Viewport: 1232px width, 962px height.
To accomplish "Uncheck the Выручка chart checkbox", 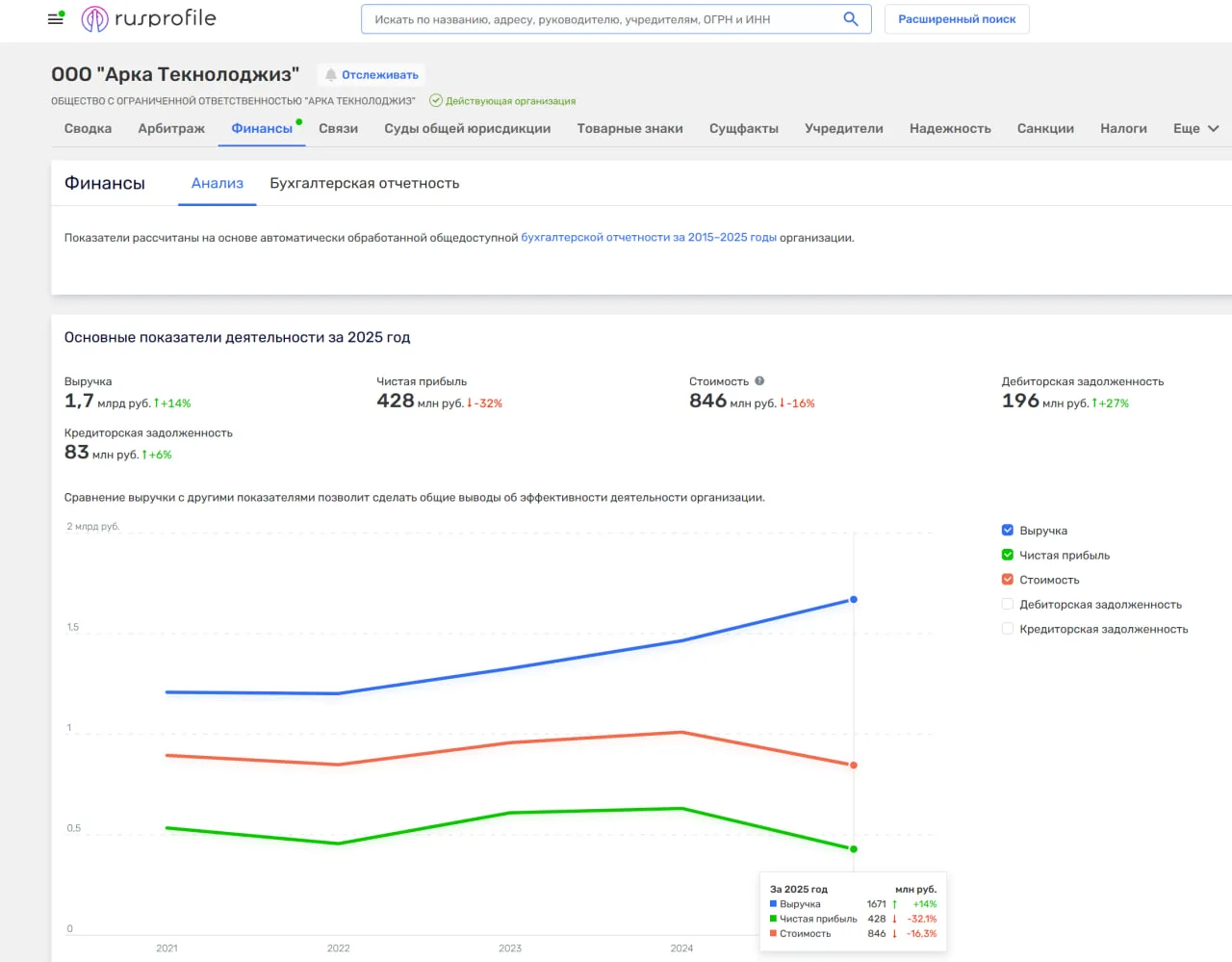I will point(1008,531).
